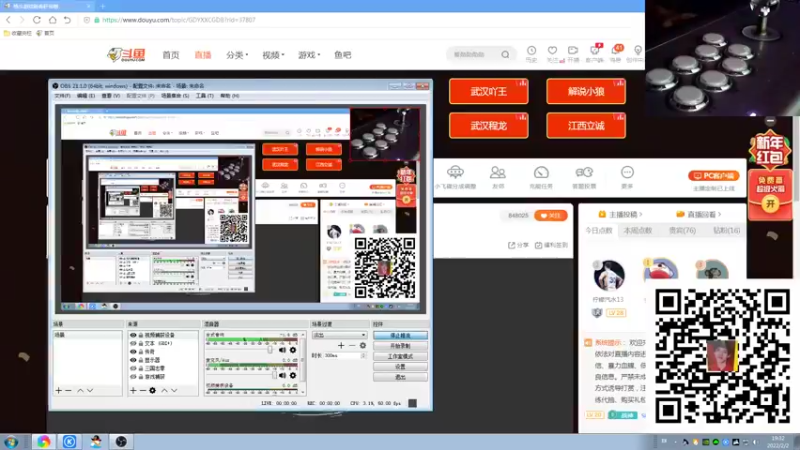Click the 江西立诚 orange button
Image resolution: width=800 pixels, height=450 pixels.
click(586, 126)
